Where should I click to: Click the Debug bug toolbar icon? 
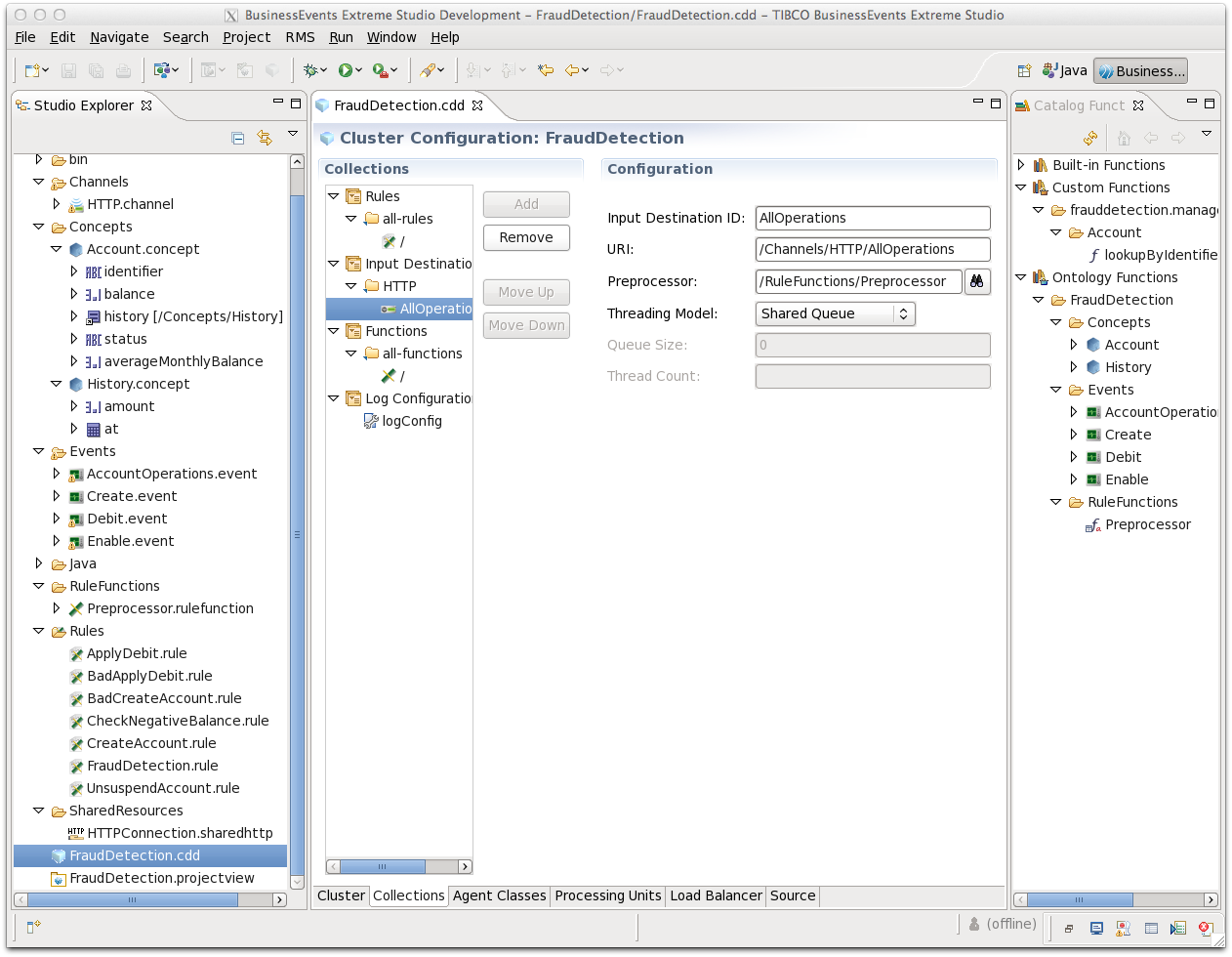click(311, 70)
